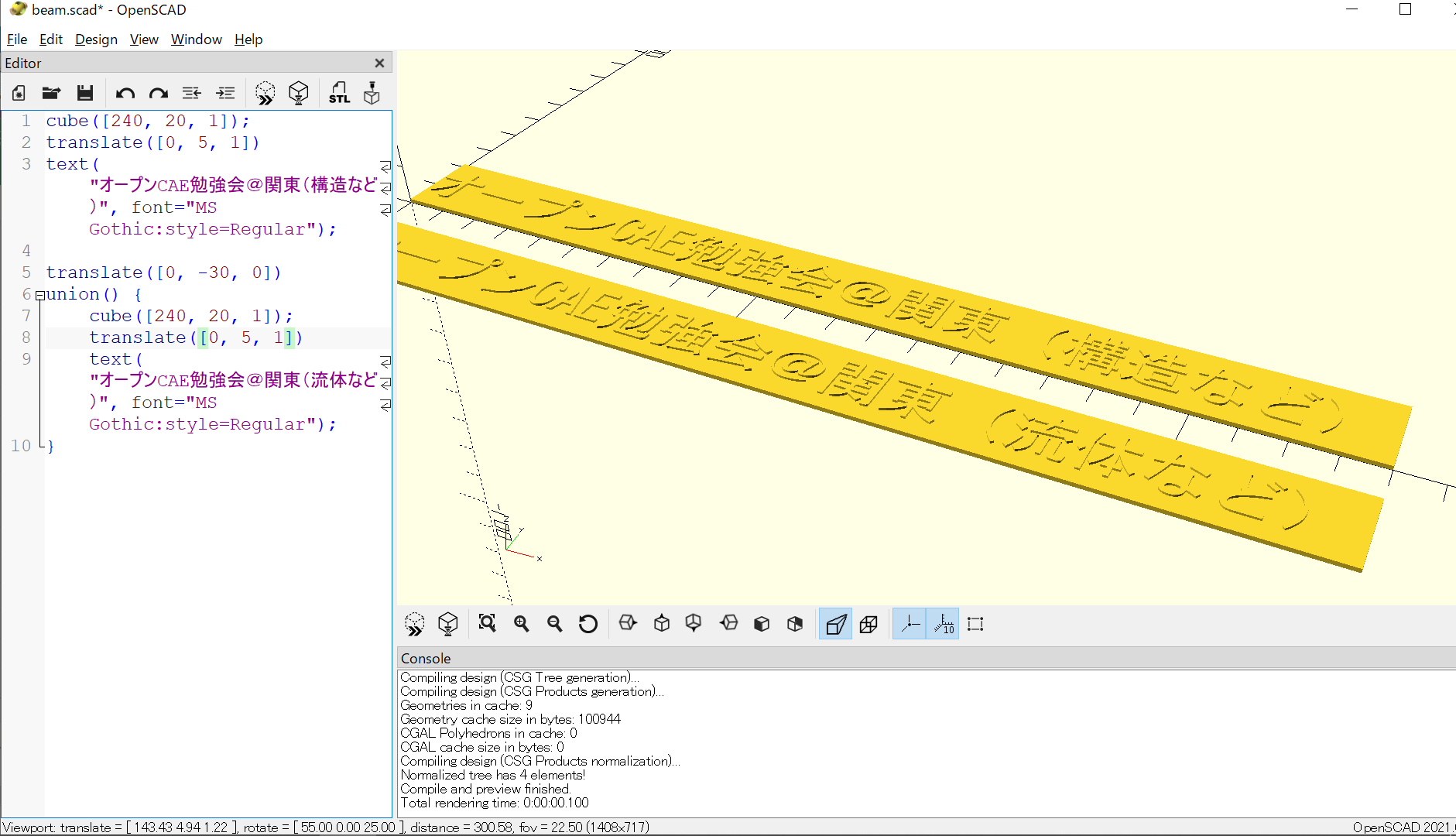The image size is (1456, 836).
Task: Start a preview of the design
Action: click(x=265, y=93)
